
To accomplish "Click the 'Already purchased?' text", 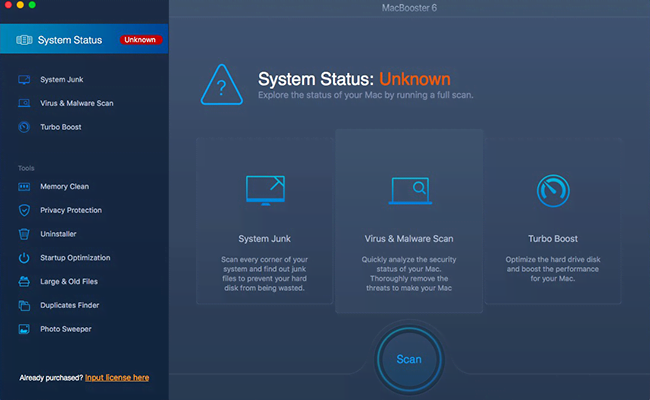I will coord(51,378).
